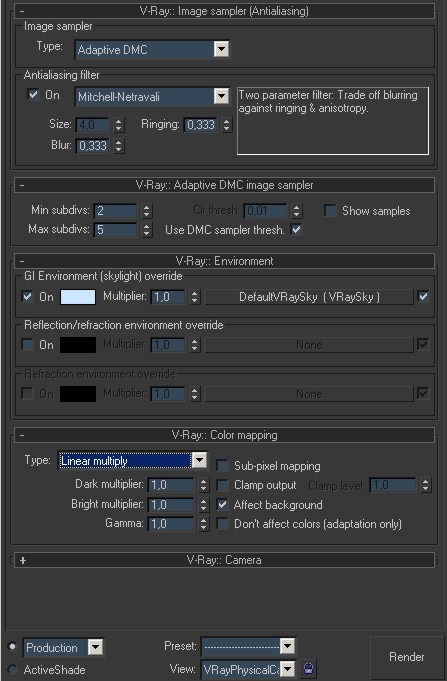Image resolution: width=447 pixels, height=681 pixels.
Task: Adjust the Blur spinner arrows
Action: [119, 145]
